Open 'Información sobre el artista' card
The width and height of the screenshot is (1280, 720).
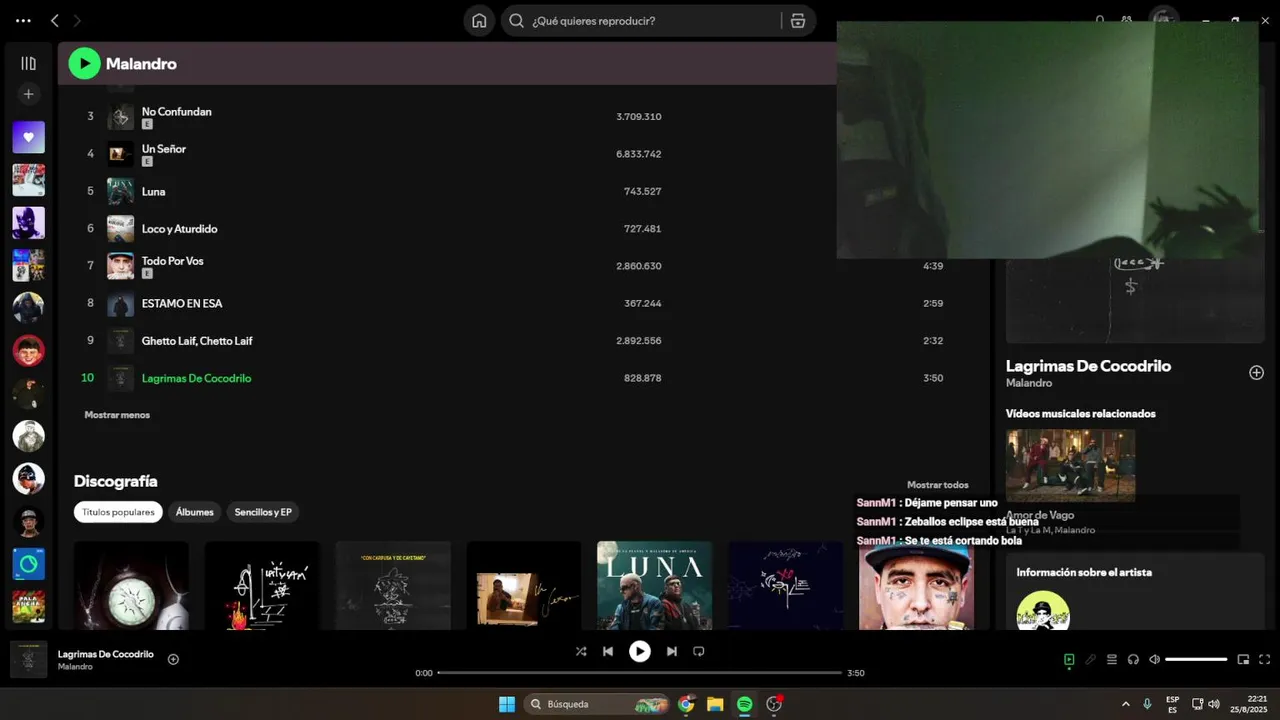(x=1135, y=590)
